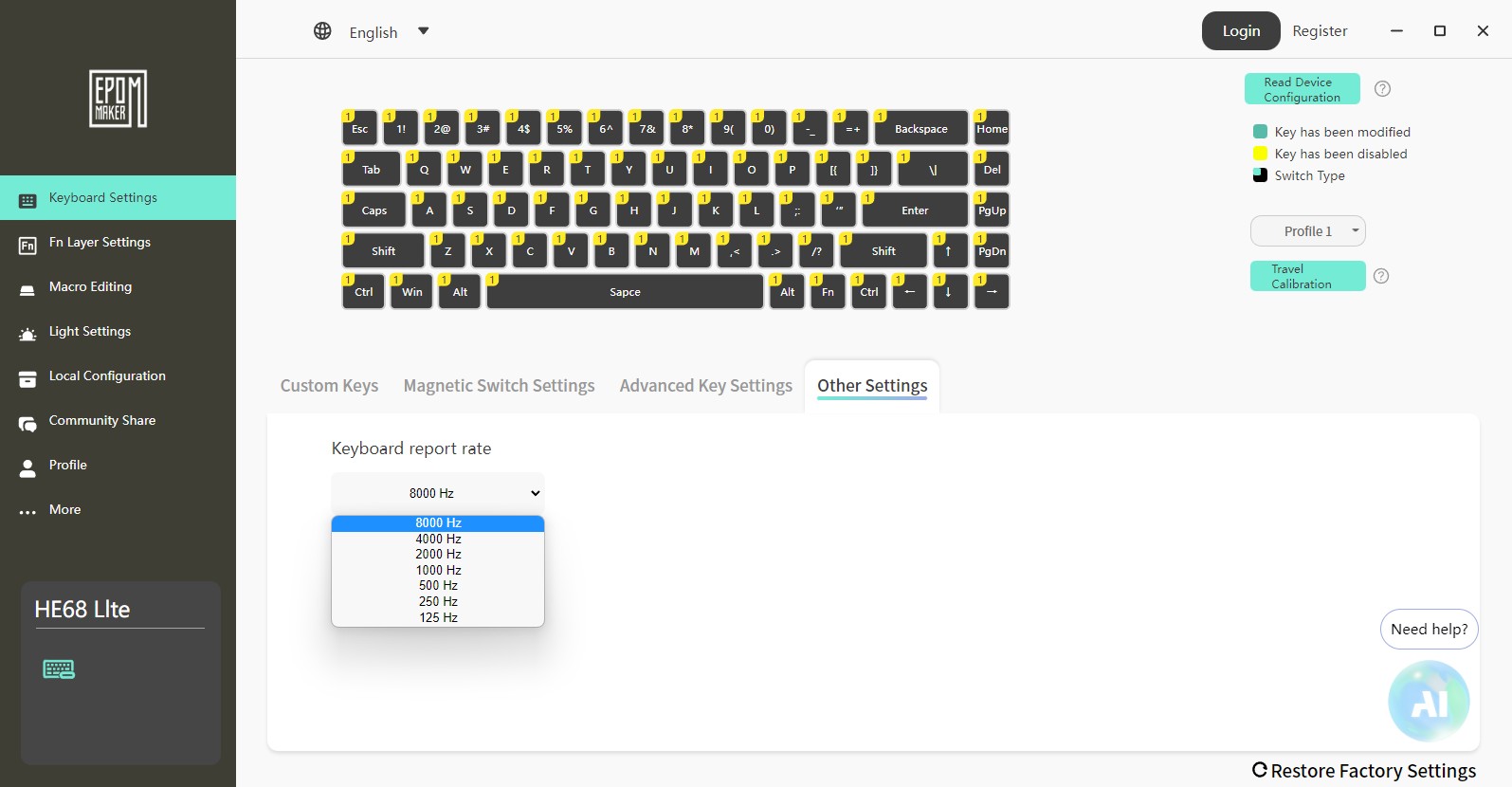Image resolution: width=1512 pixels, height=787 pixels.
Task: Go to Macro Editing
Action: click(118, 287)
